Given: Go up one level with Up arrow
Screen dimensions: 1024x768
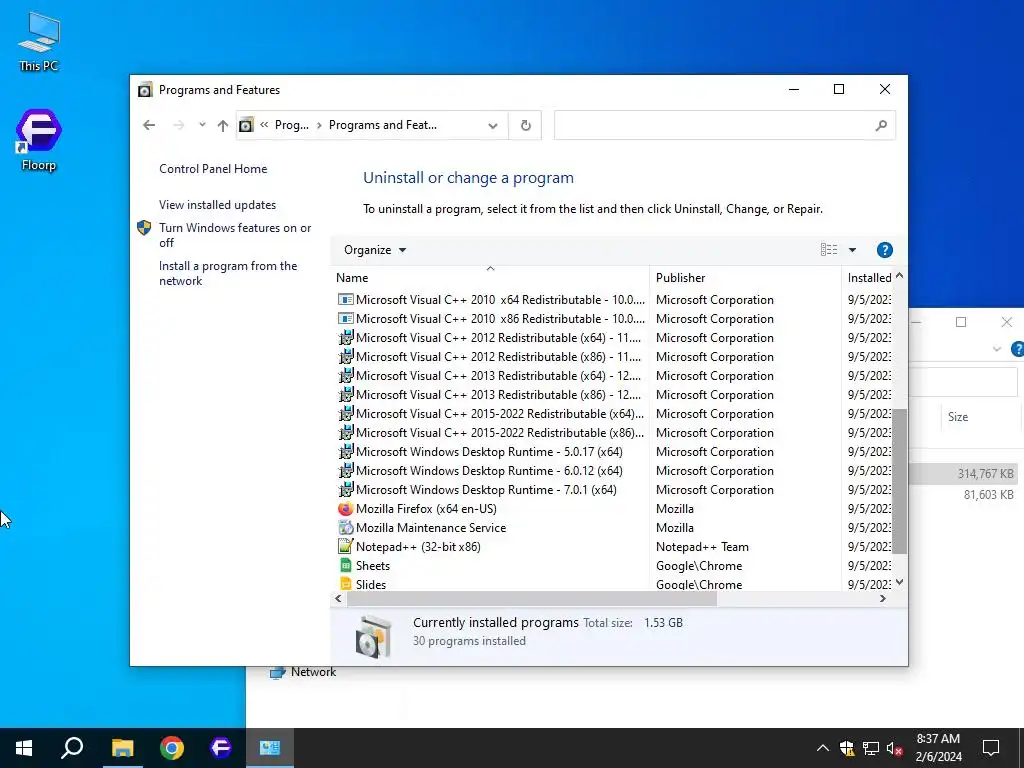Looking at the screenshot, I should pos(223,125).
